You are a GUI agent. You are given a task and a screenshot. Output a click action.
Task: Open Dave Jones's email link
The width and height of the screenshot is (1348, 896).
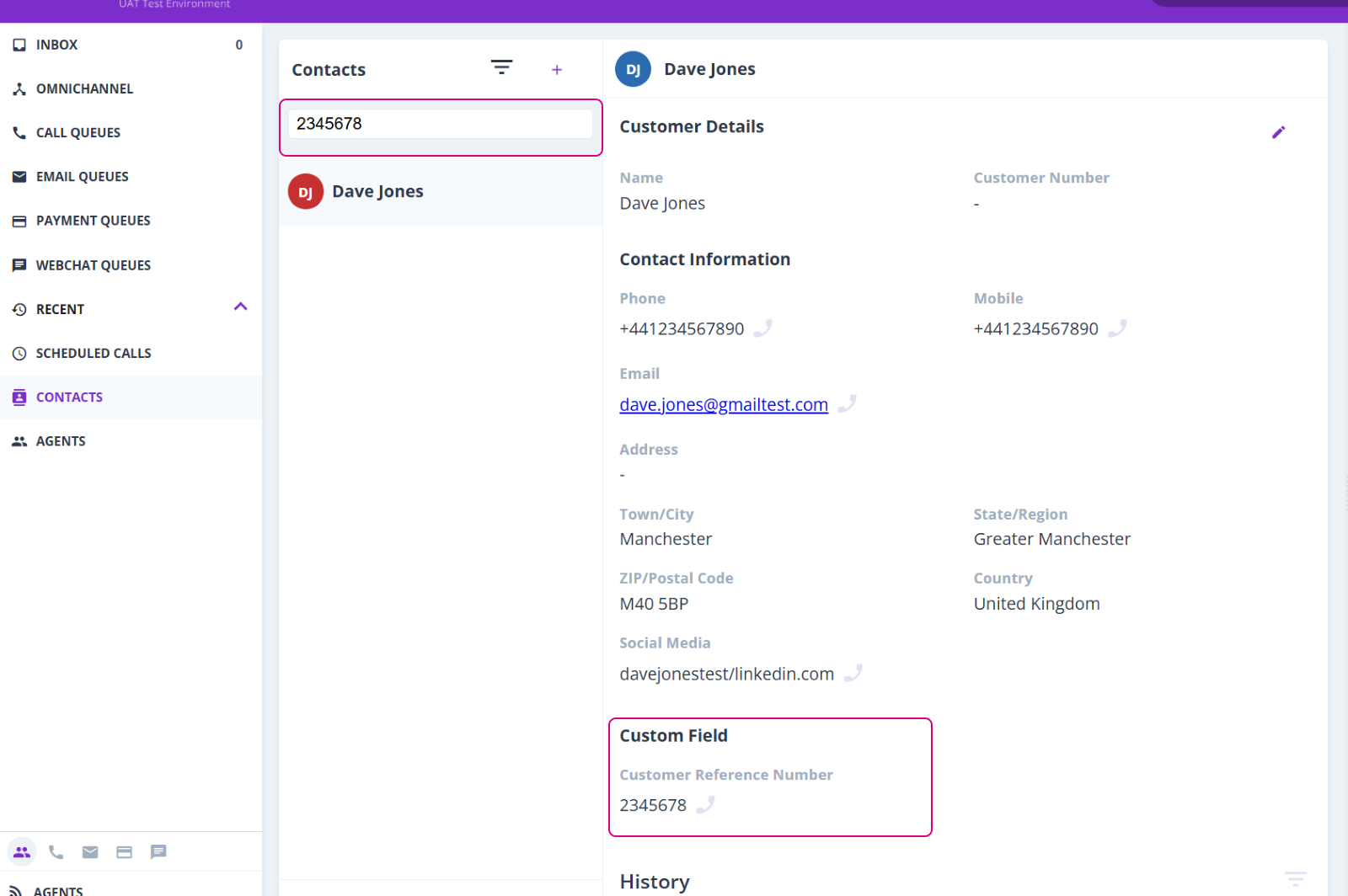[723, 404]
